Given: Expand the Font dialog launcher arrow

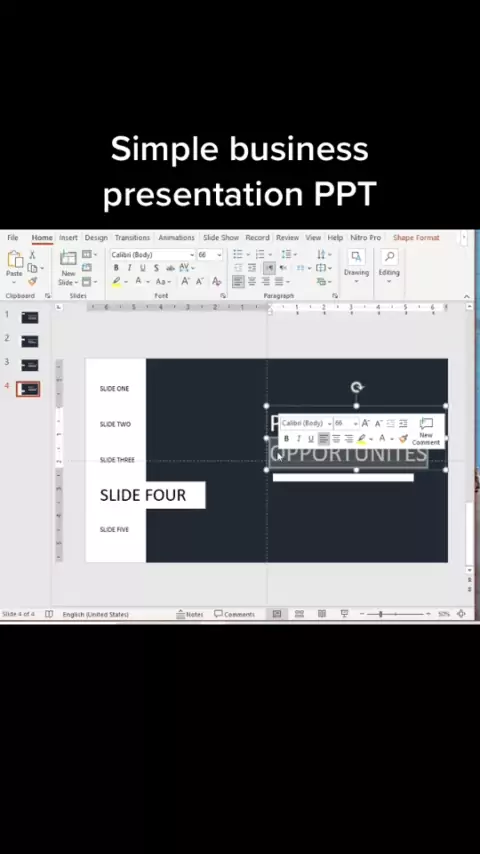Looking at the screenshot, I should tap(223, 296).
